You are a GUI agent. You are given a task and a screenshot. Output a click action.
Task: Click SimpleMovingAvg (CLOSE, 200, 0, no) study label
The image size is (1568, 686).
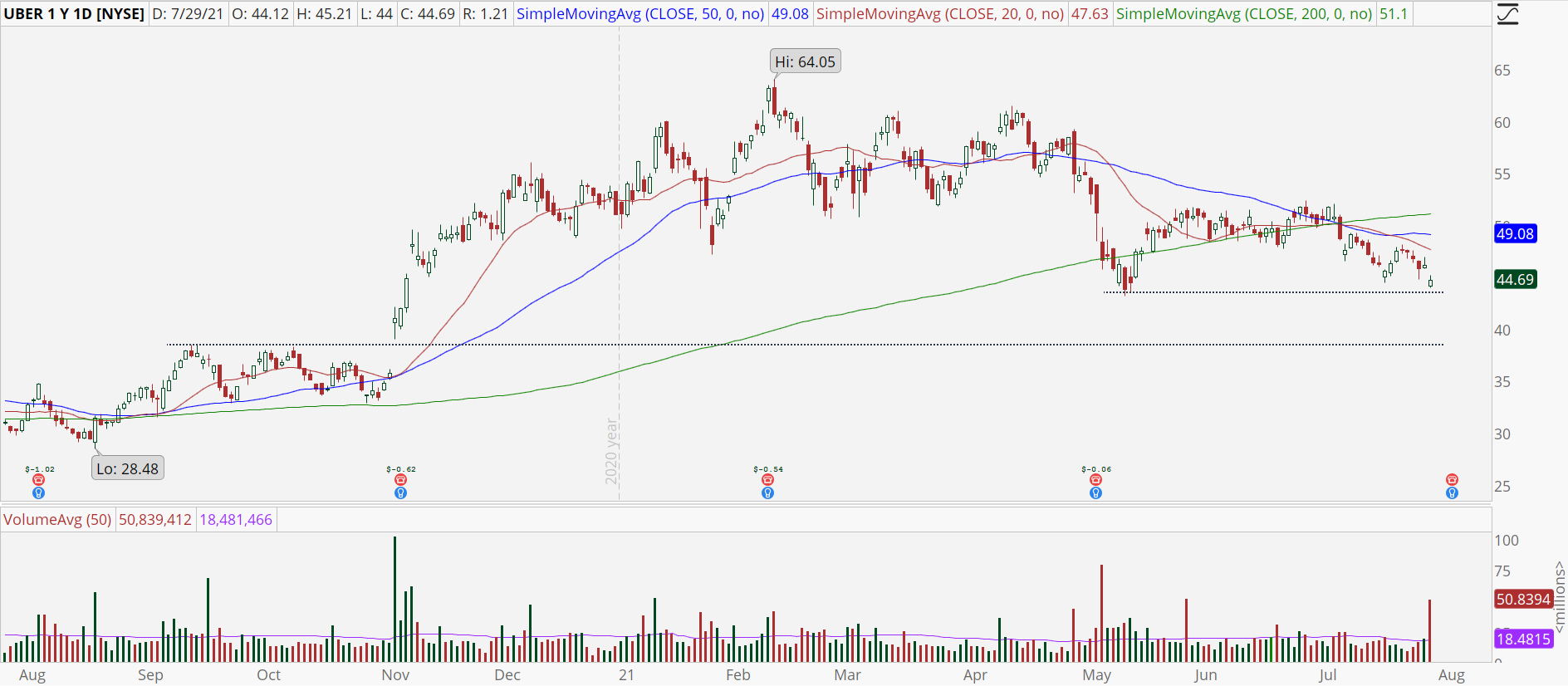1244,14
